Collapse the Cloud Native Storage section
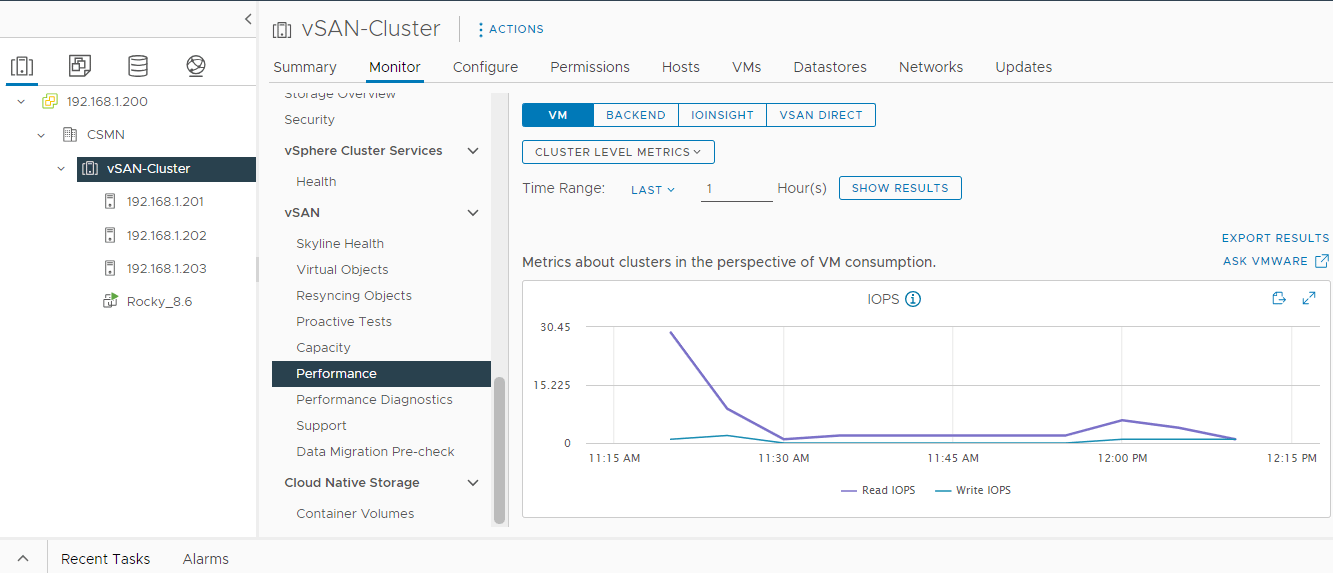 click(473, 483)
